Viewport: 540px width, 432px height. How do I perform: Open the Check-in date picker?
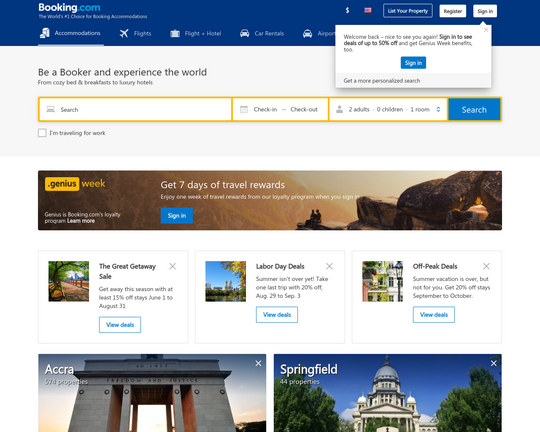tap(265, 110)
